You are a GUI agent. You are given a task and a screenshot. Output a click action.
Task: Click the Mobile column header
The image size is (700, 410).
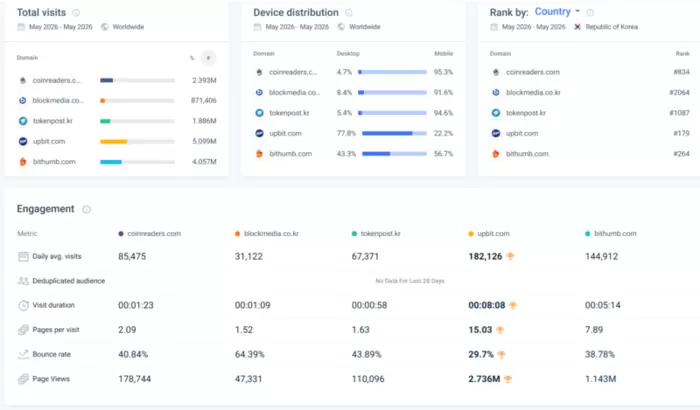click(444, 54)
